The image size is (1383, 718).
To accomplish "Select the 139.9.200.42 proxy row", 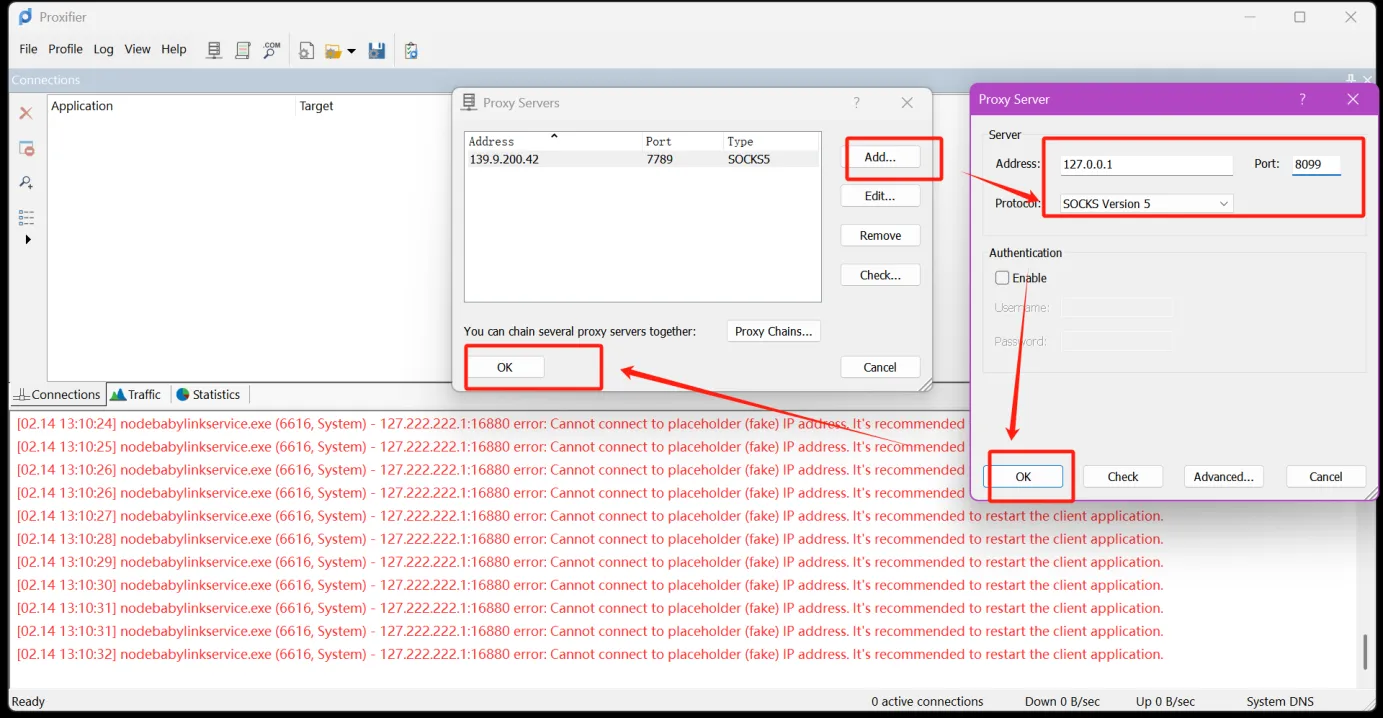I will coord(642,159).
